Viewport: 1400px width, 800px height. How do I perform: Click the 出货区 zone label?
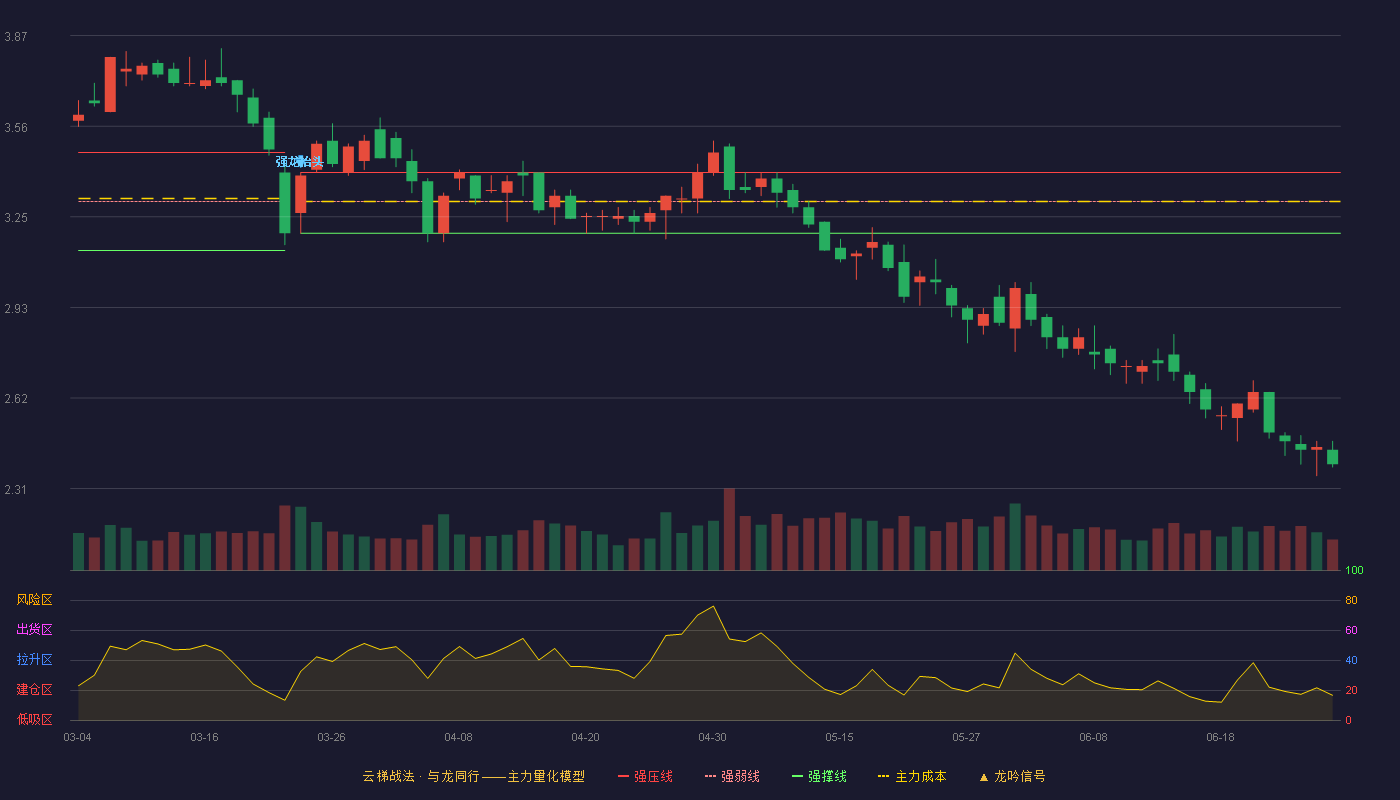click(34, 630)
